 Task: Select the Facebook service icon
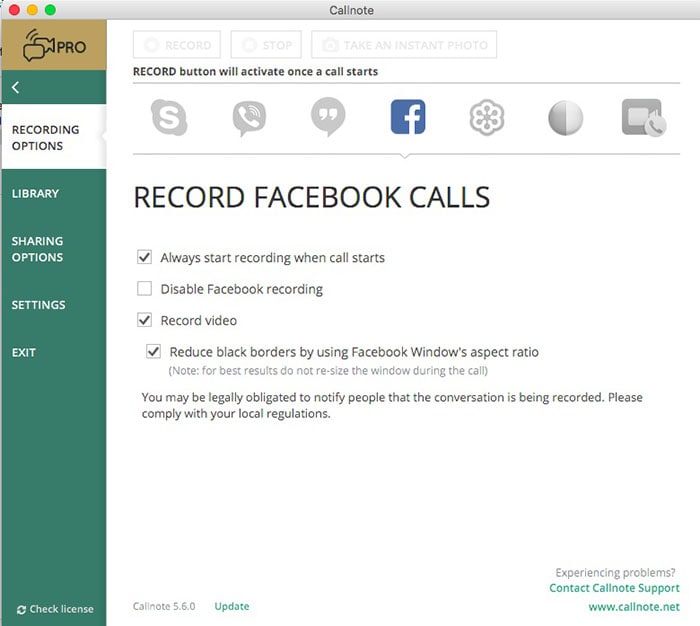click(x=408, y=117)
